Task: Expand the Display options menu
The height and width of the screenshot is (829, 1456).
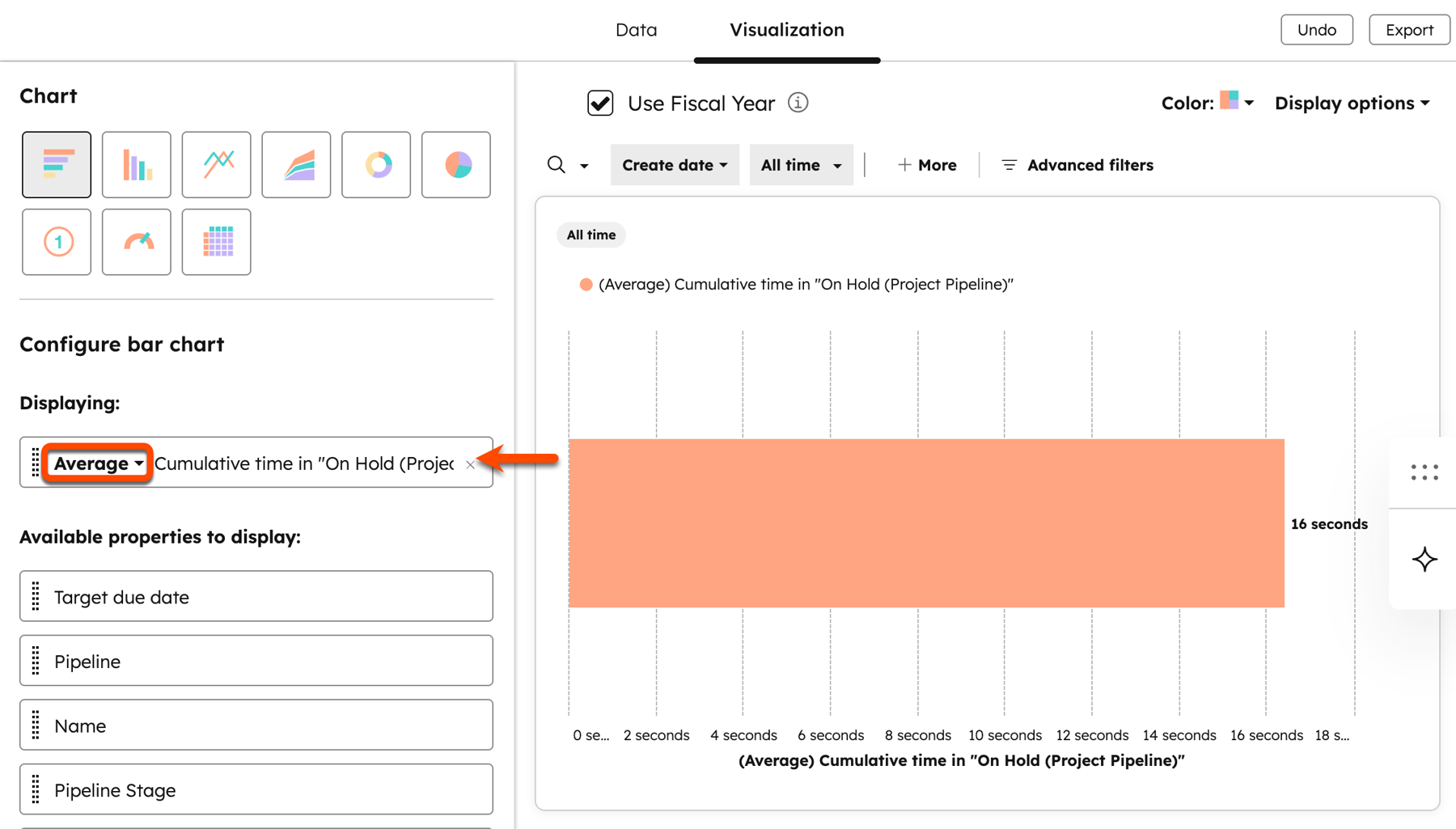Action: pyautogui.click(x=1352, y=103)
